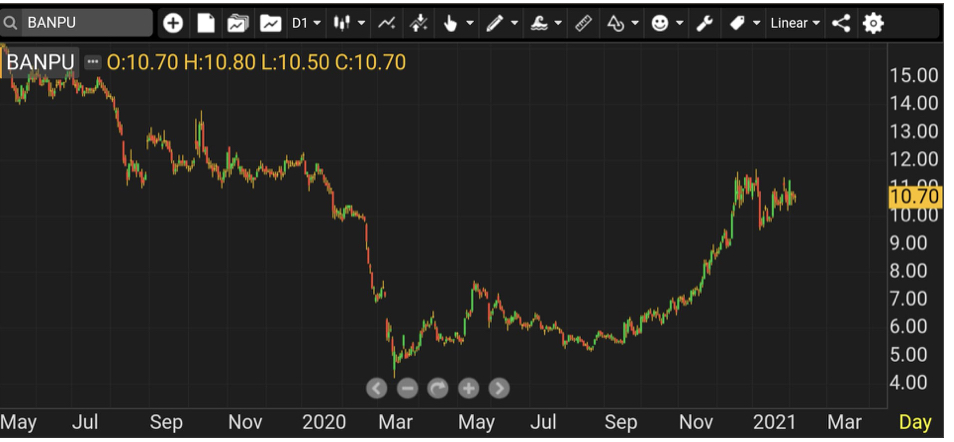The width and height of the screenshot is (954, 442).
Task: Expand the wave tool dropdown arrow
Action: (x=559, y=23)
